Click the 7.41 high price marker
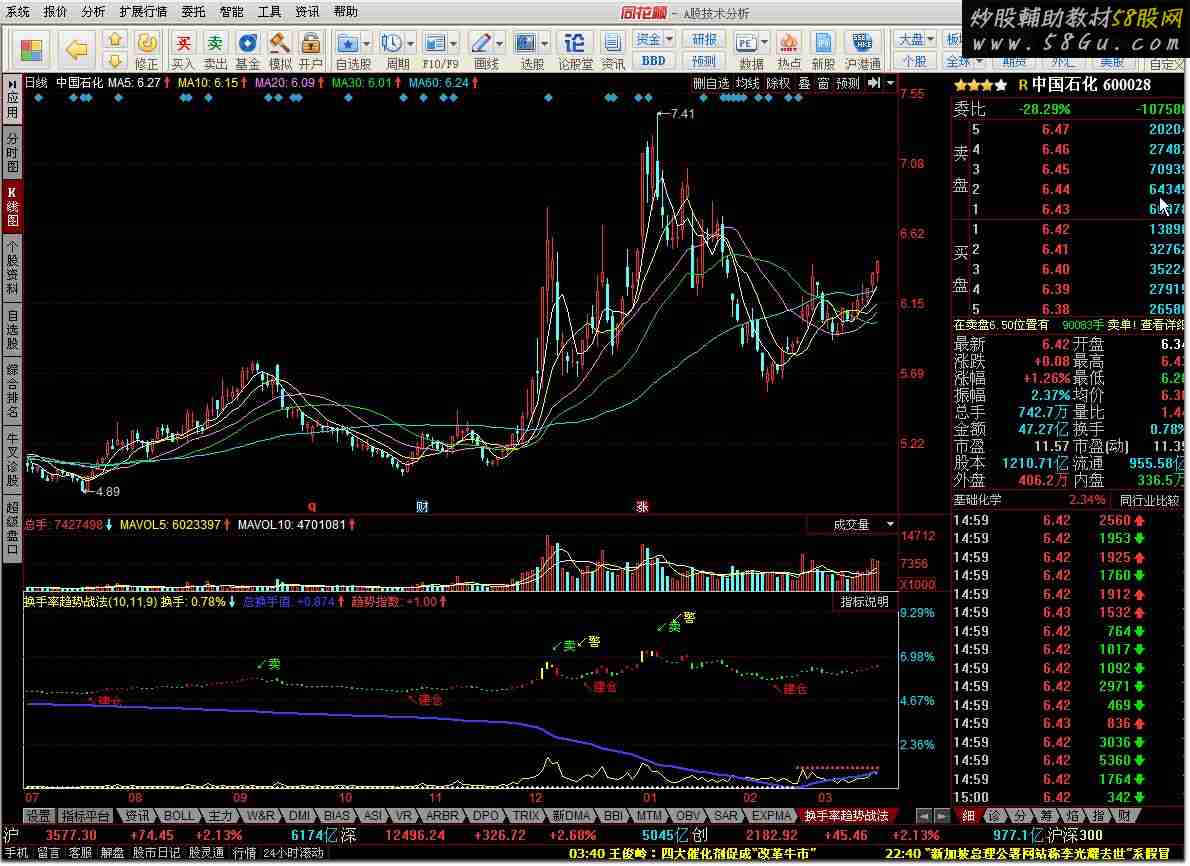The height and width of the screenshot is (866, 1190). (682, 114)
